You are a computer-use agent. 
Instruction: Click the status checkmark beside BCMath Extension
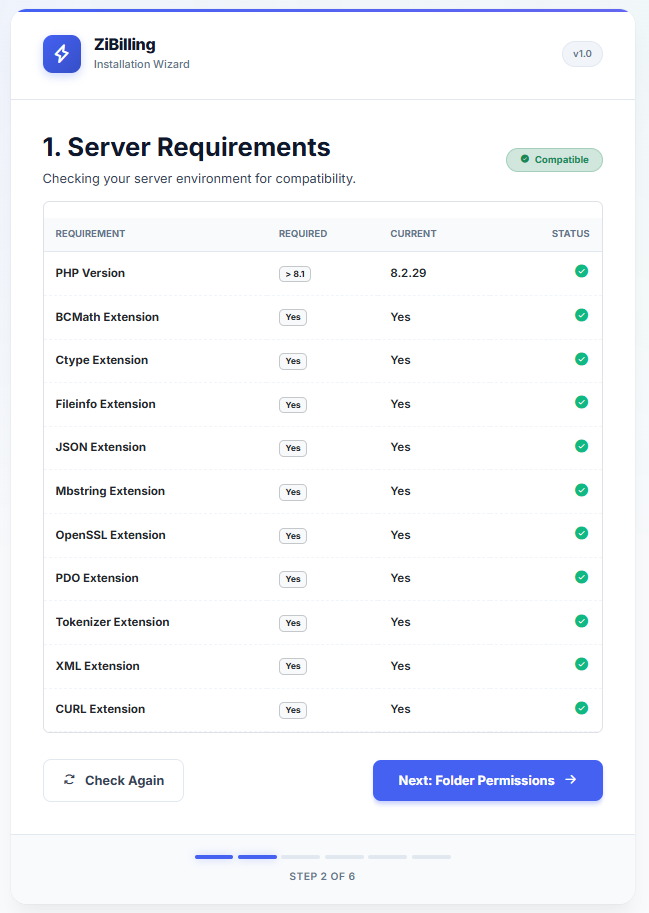pyautogui.click(x=581, y=315)
